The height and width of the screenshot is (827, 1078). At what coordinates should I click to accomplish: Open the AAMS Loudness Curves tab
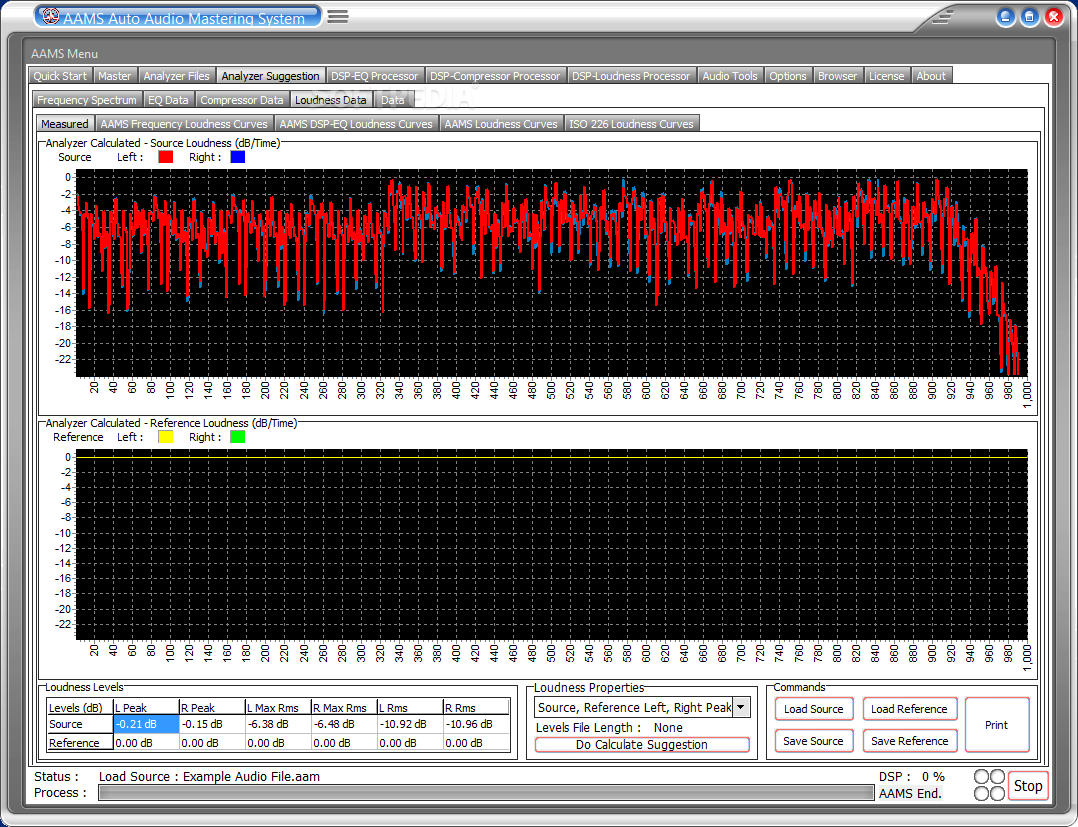click(500, 124)
